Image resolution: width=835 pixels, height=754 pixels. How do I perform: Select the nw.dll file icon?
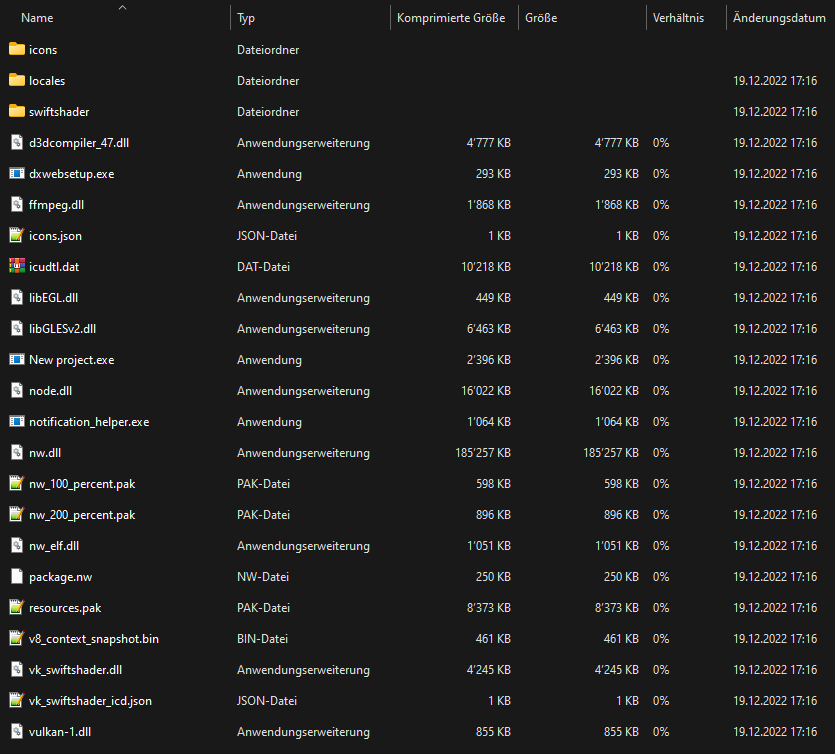pyautogui.click(x=17, y=453)
